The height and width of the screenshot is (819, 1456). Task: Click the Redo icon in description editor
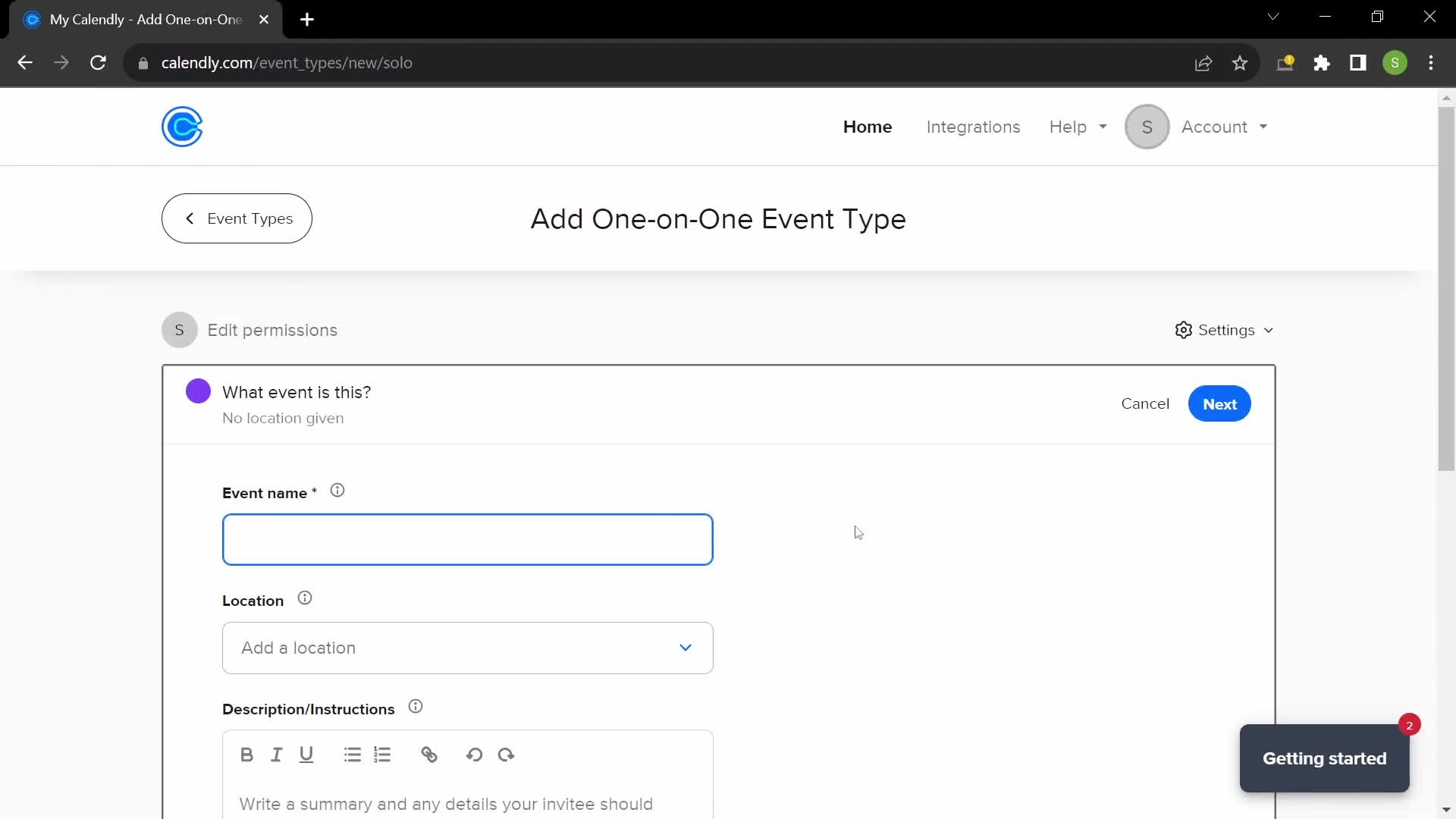tap(506, 755)
